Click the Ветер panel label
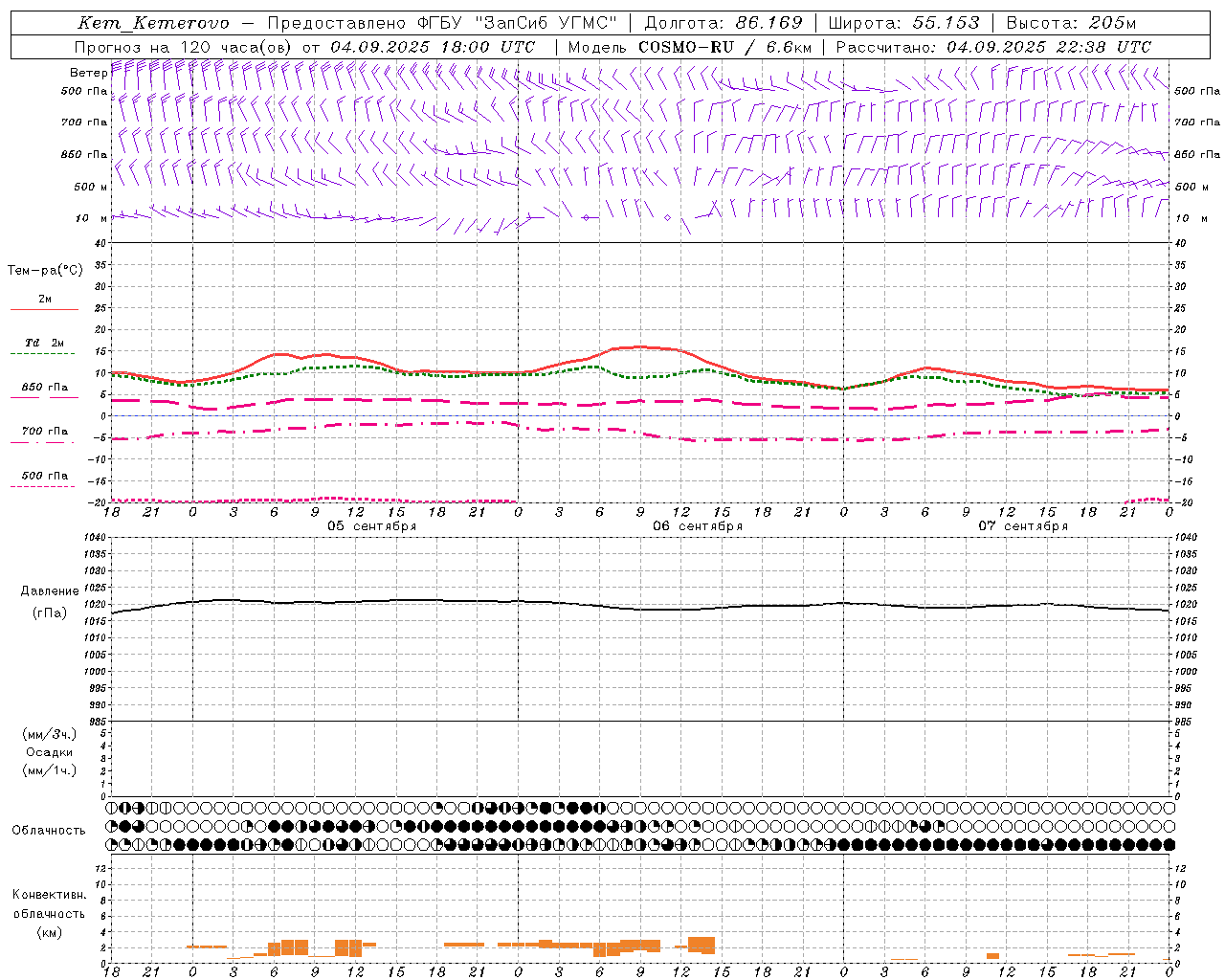 click(x=89, y=73)
